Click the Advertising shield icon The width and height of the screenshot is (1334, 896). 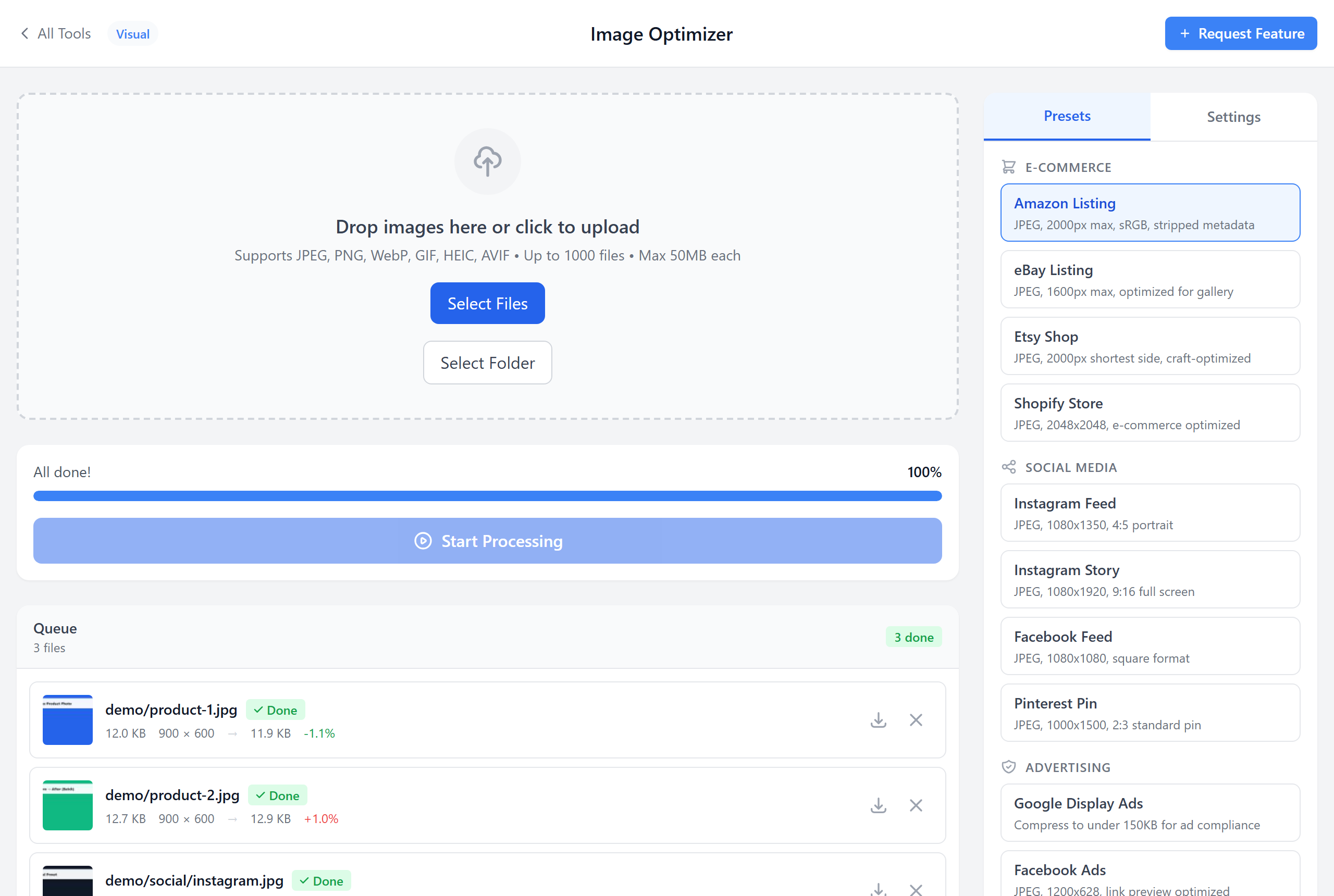point(1009,767)
